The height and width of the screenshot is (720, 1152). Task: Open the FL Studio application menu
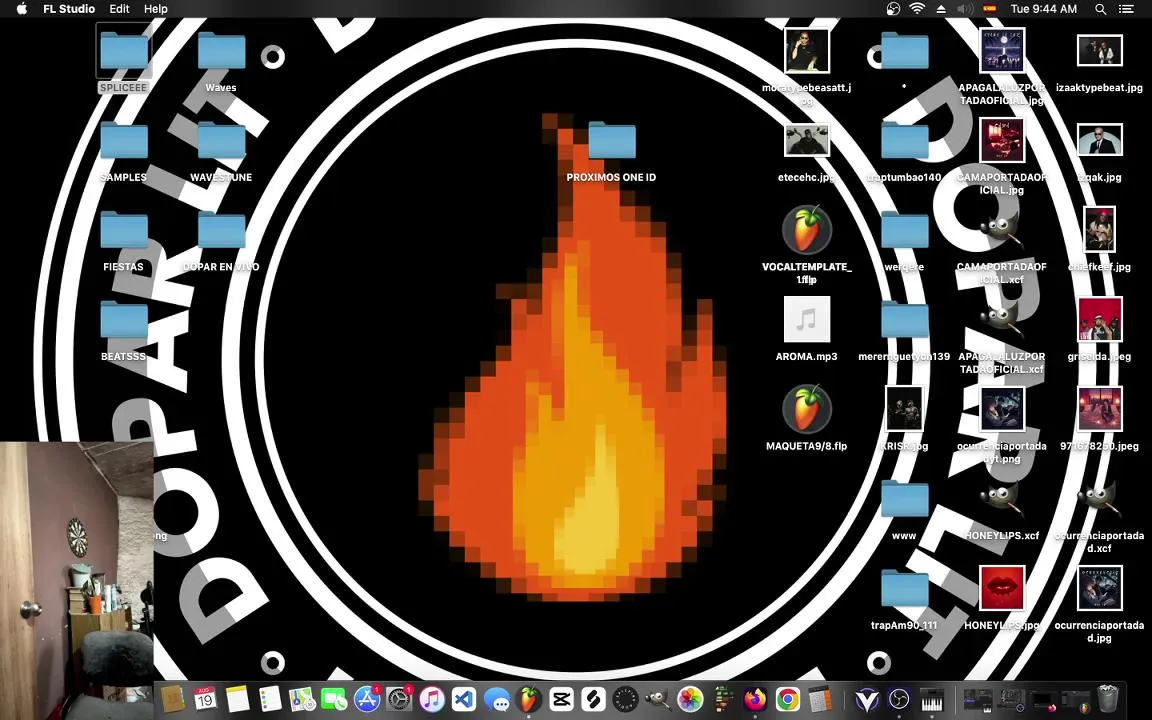(69, 9)
